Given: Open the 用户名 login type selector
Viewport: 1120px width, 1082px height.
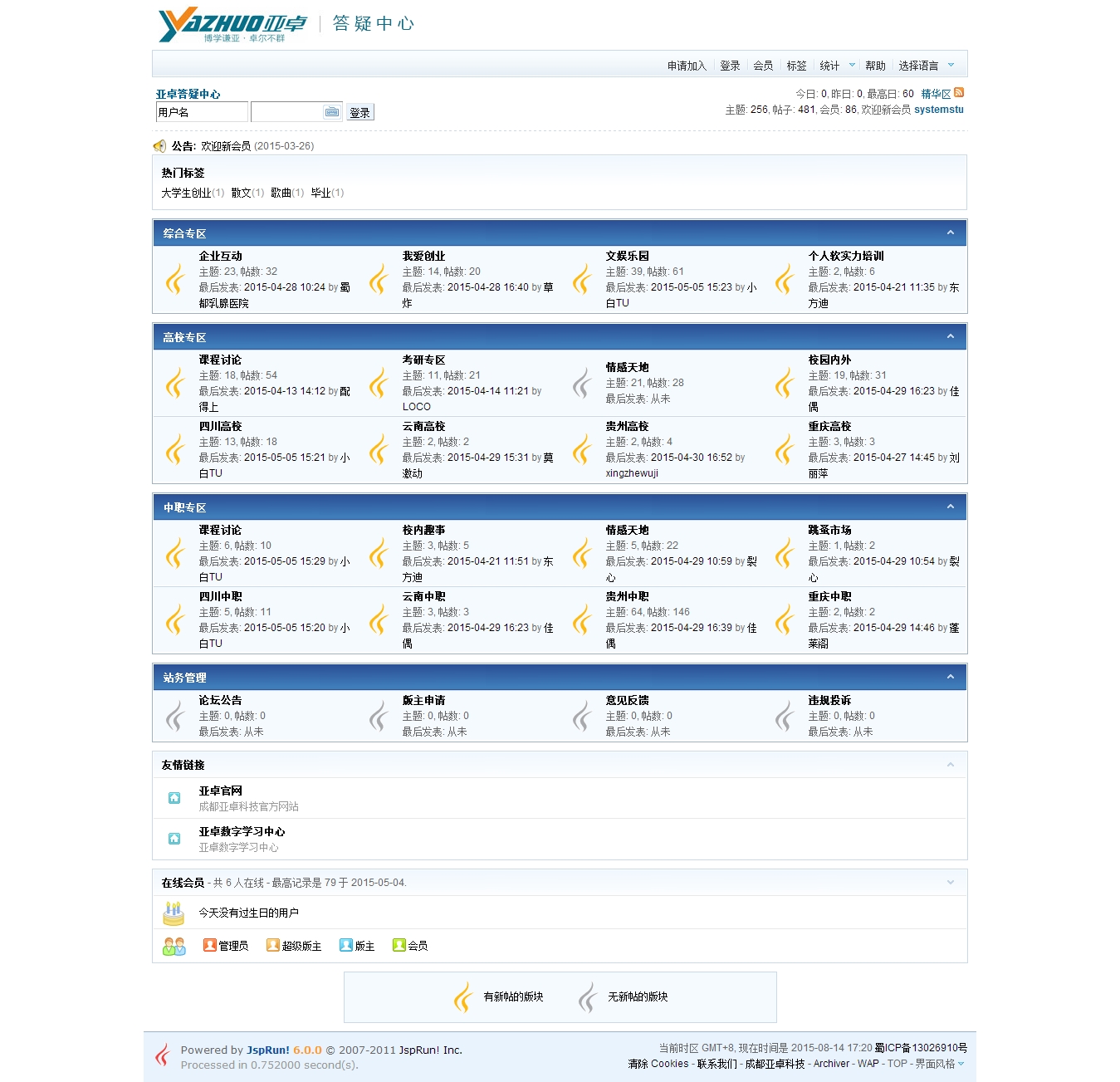Looking at the screenshot, I should (202, 112).
